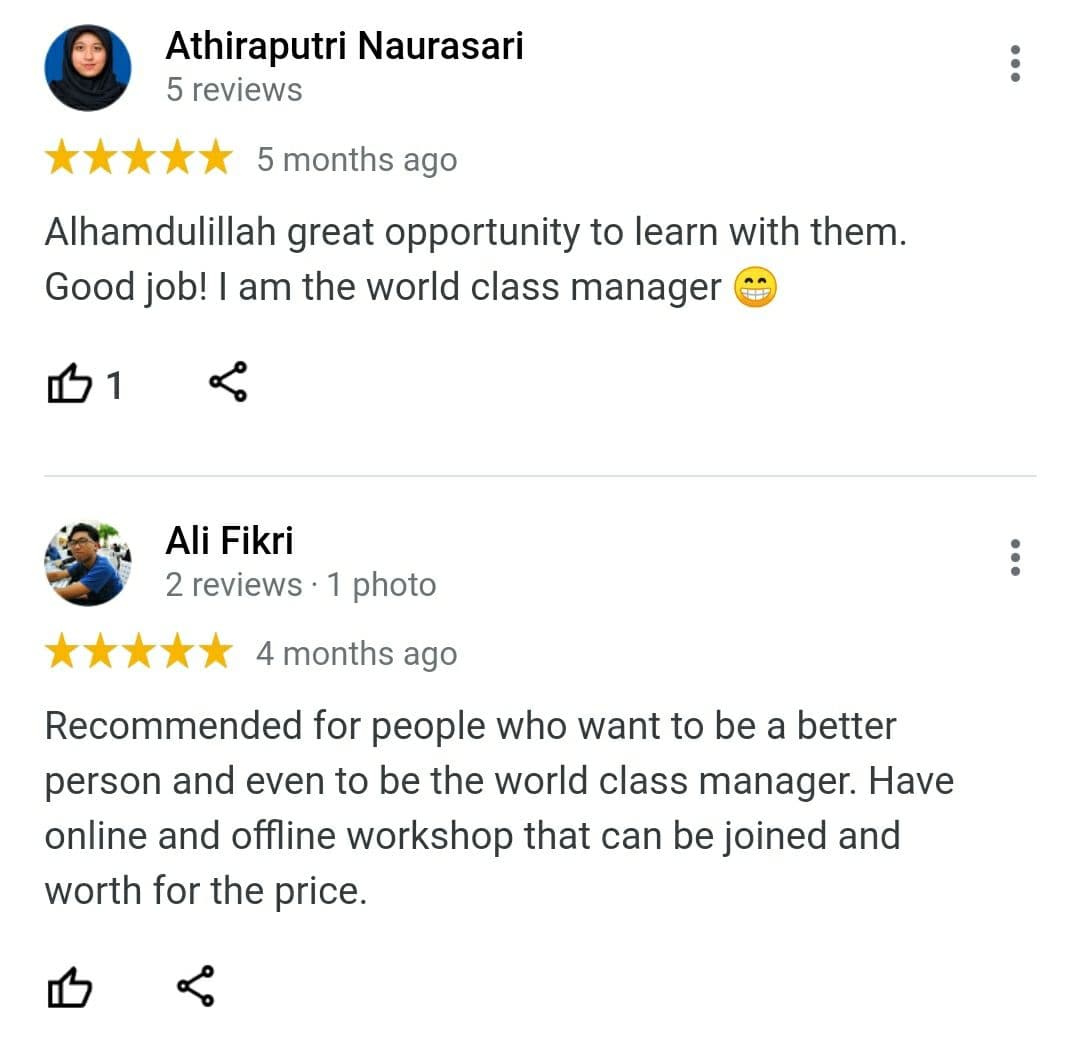This screenshot has height=1052, width=1080.
Task: Click the like count 1 on first review
Action: 114,385
